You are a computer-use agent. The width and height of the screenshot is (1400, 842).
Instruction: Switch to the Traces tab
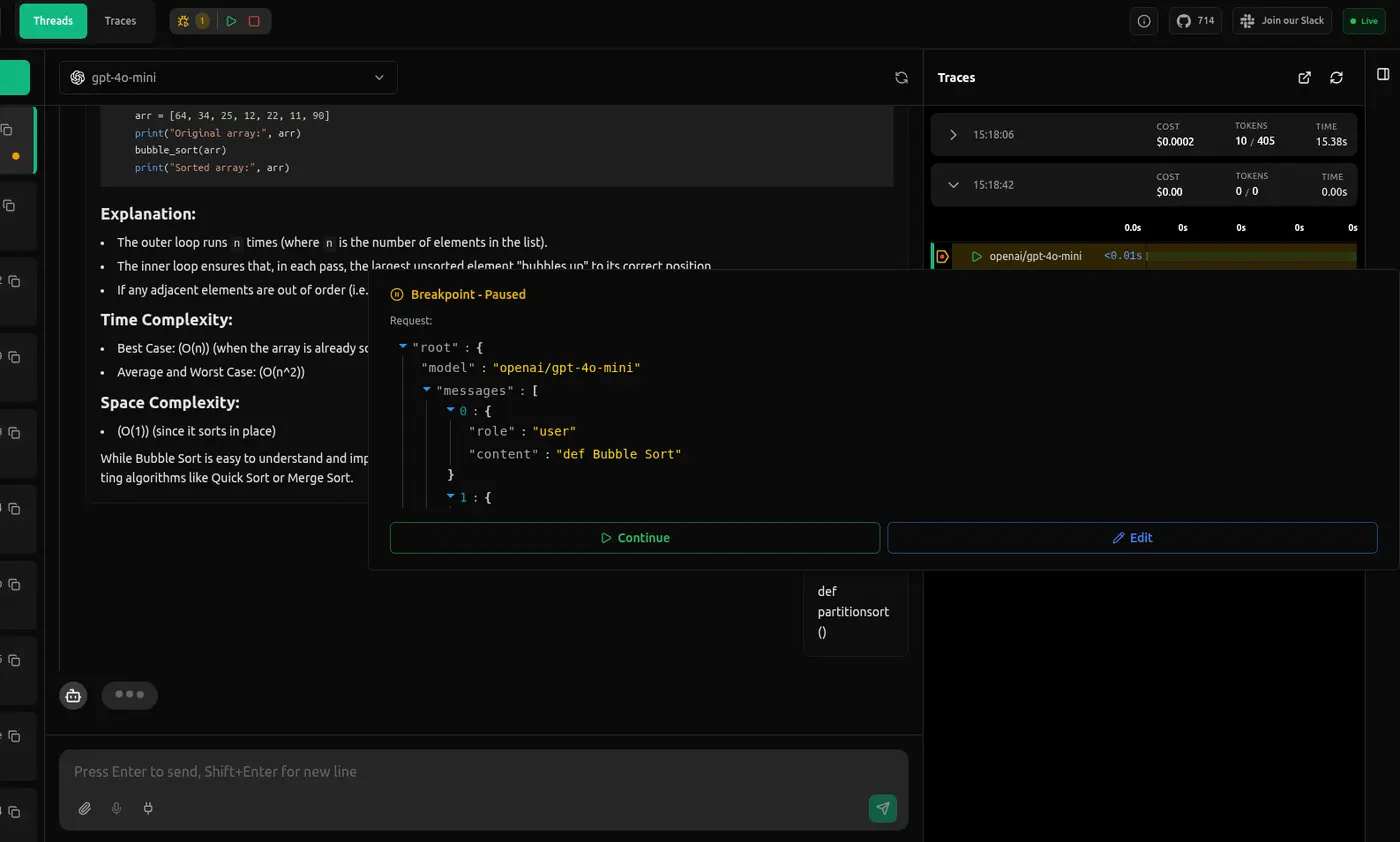[120, 20]
